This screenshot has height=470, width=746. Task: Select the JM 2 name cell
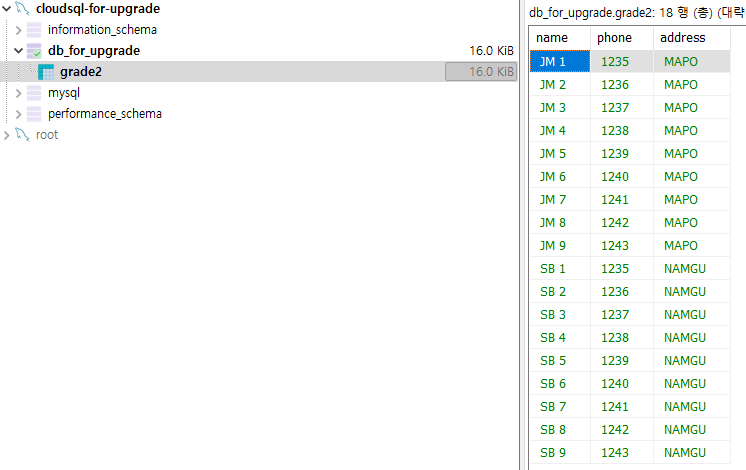[560, 85]
